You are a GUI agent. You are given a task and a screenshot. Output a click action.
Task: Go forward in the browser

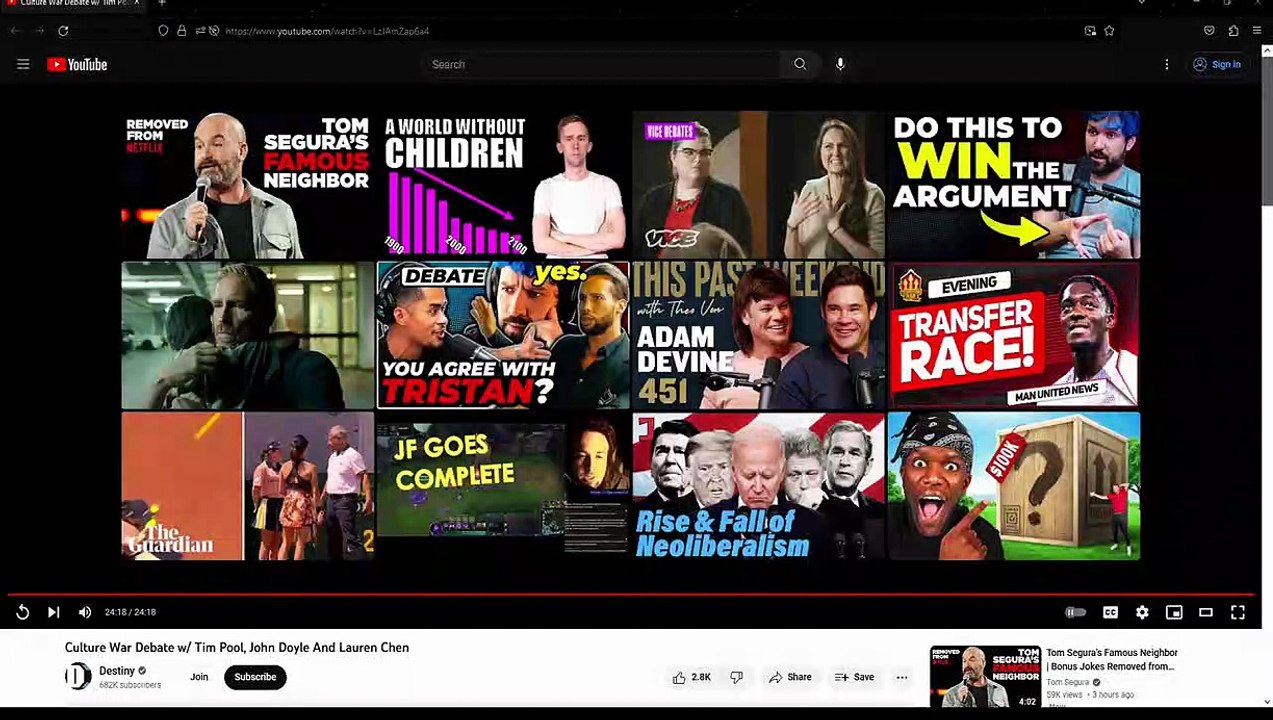click(40, 31)
